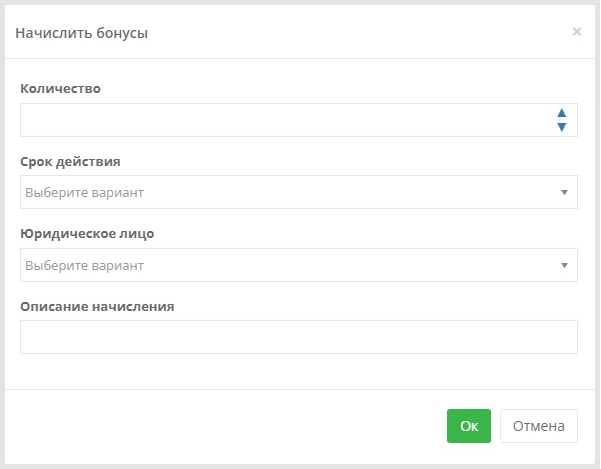Click Выберите вариант placeholder under Юридическое лицо
This screenshot has width=601, height=469.
(84, 265)
